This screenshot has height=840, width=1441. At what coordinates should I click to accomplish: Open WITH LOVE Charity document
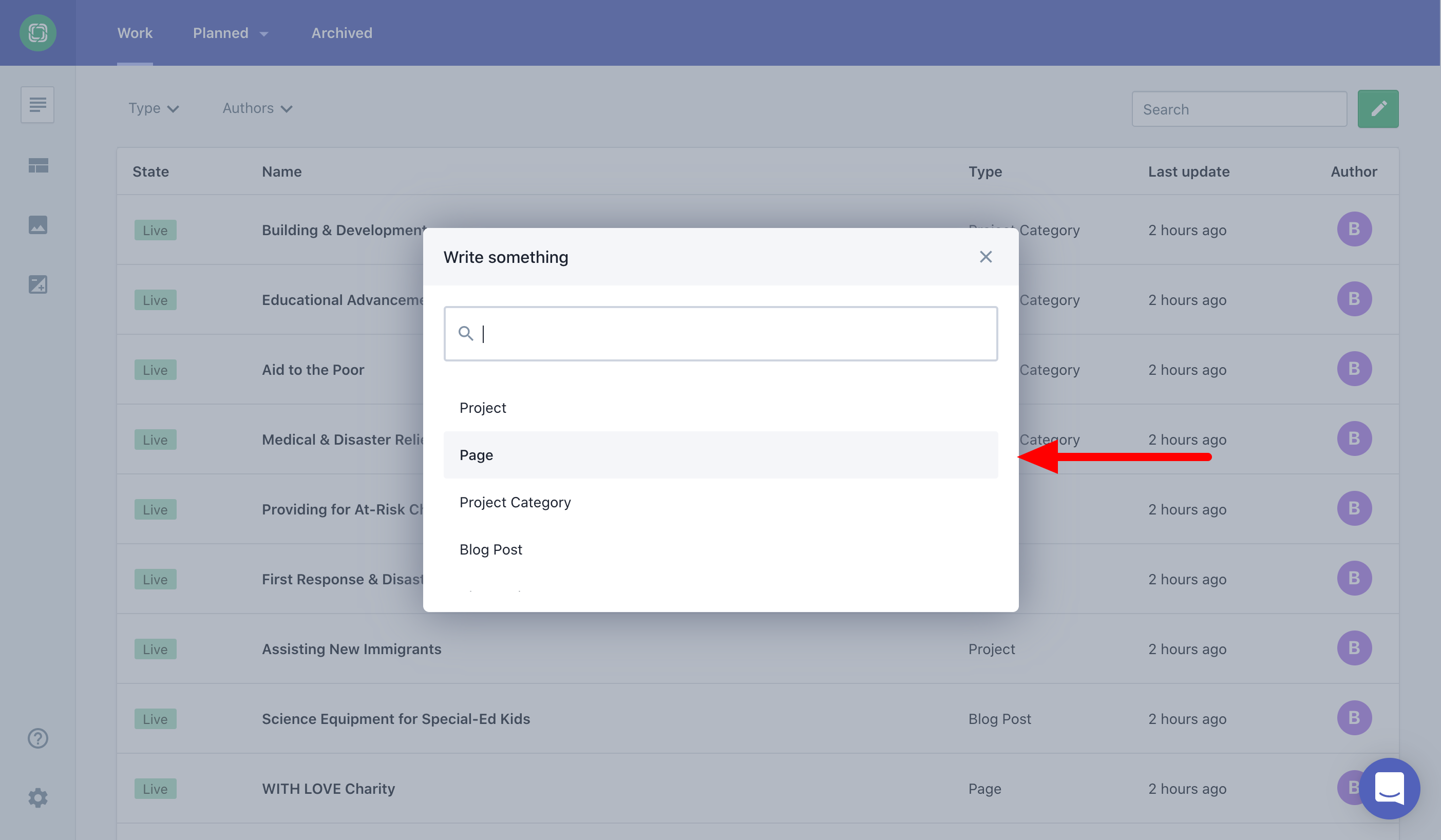(328, 789)
